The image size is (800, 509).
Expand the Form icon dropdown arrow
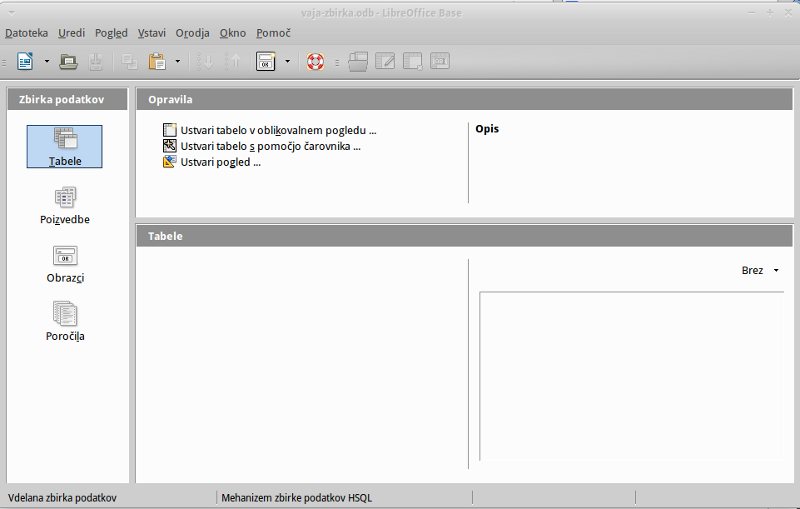click(x=287, y=62)
